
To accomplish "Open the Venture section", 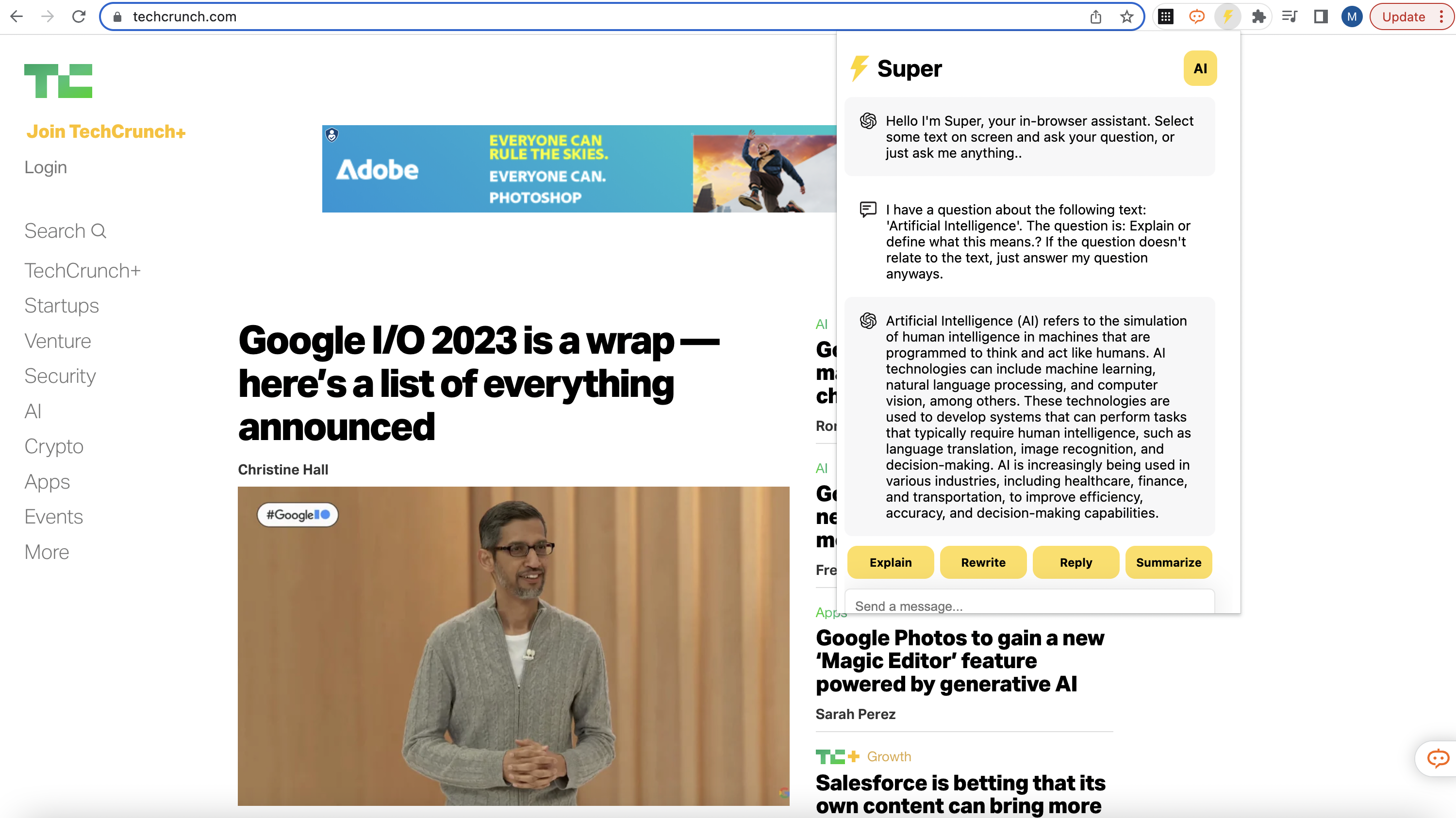I will [x=58, y=341].
